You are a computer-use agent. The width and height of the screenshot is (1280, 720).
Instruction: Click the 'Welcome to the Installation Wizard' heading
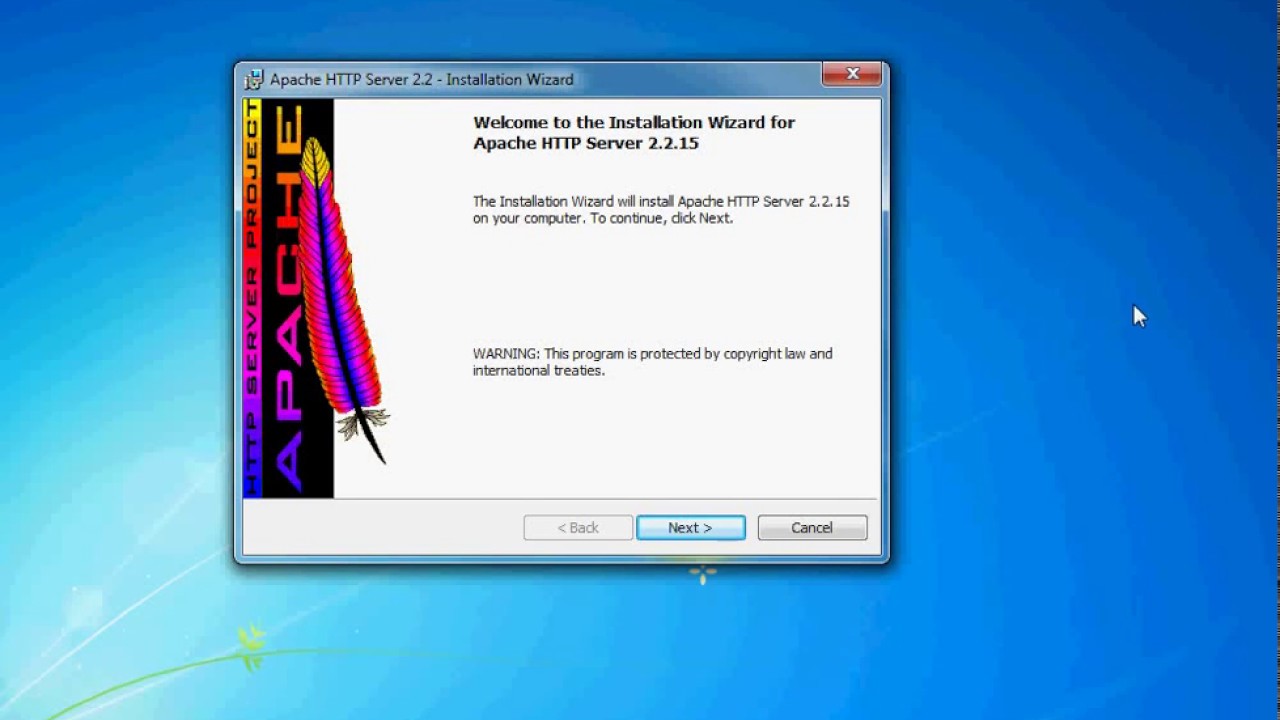point(634,133)
